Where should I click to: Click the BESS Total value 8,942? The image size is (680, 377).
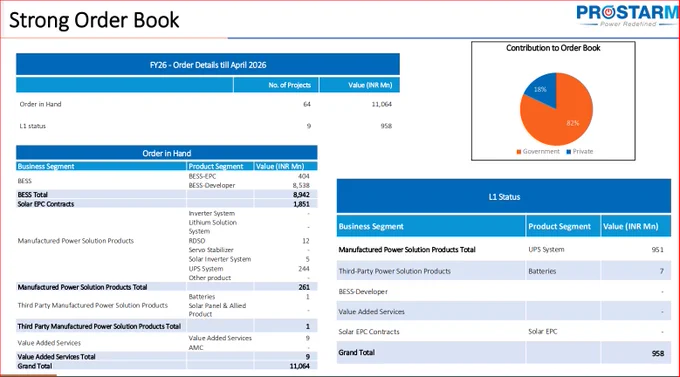301,195
